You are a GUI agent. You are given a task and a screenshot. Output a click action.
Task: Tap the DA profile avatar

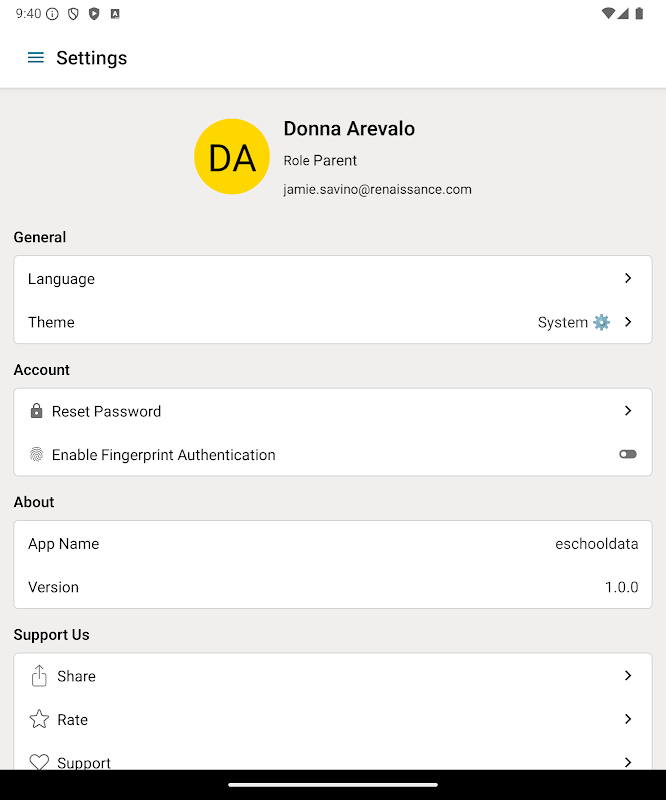coord(232,157)
